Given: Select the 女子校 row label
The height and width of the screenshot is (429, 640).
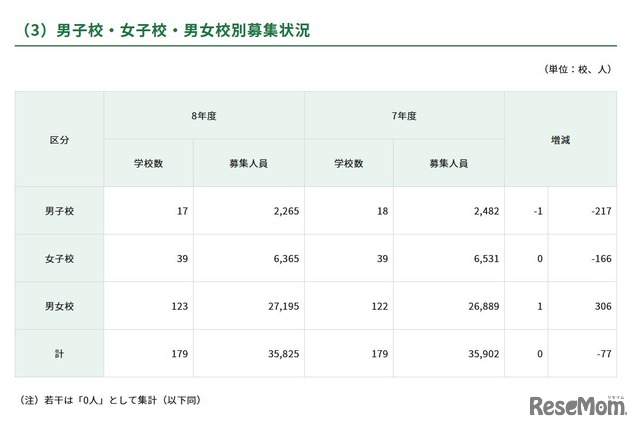Looking at the screenshot, I should coord(59,258).
